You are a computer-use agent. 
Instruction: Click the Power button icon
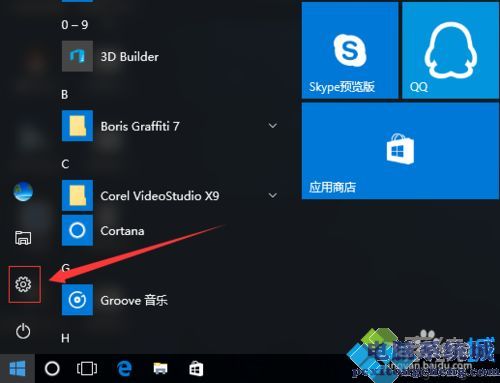(23, 331)
